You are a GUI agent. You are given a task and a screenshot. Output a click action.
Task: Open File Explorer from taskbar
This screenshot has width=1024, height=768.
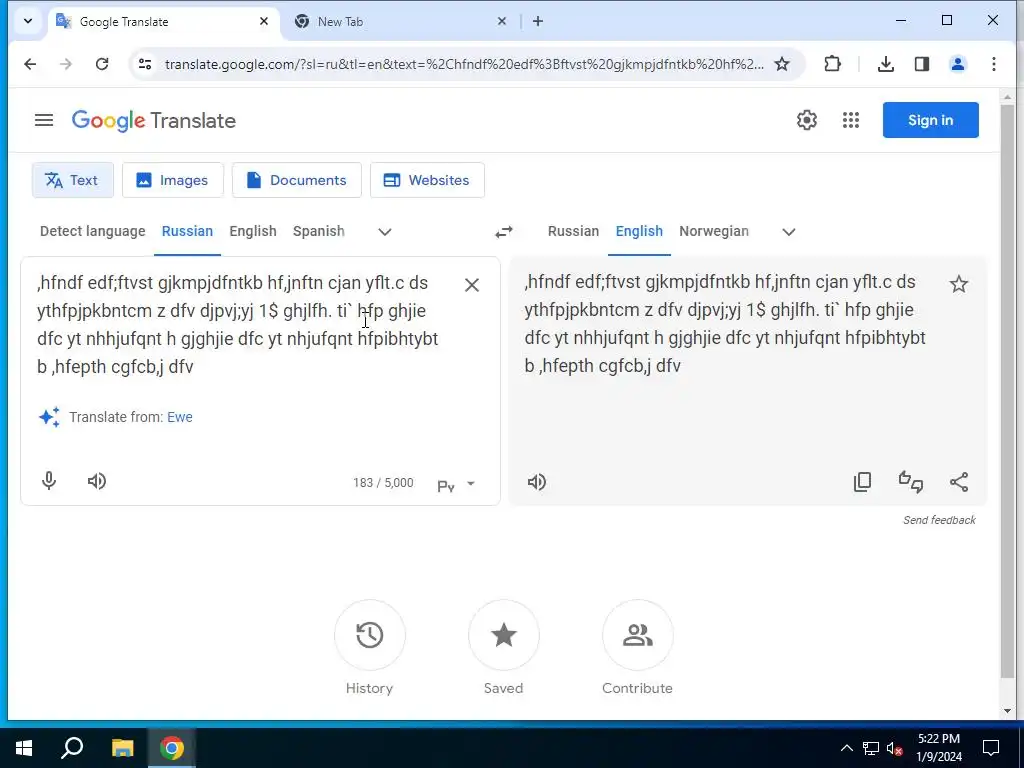[x=122, y=748]
